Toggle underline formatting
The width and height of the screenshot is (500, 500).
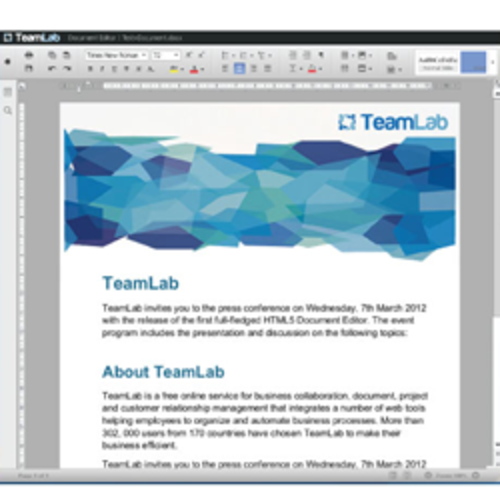point(114,69)
